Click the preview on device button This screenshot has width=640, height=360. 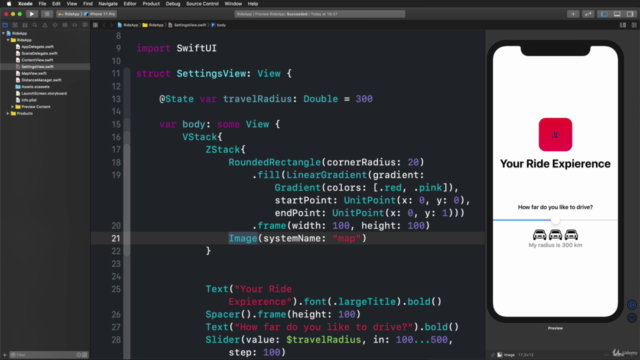pos(632,318)
